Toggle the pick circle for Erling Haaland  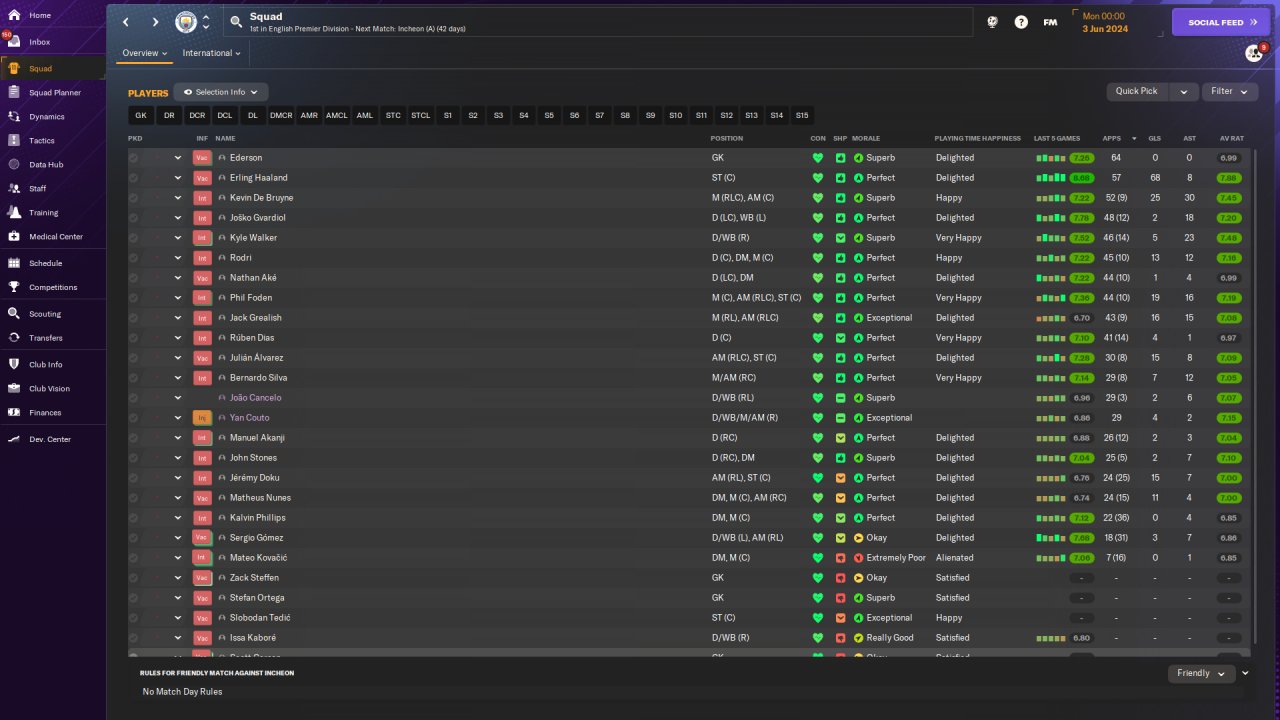point(133,177)
